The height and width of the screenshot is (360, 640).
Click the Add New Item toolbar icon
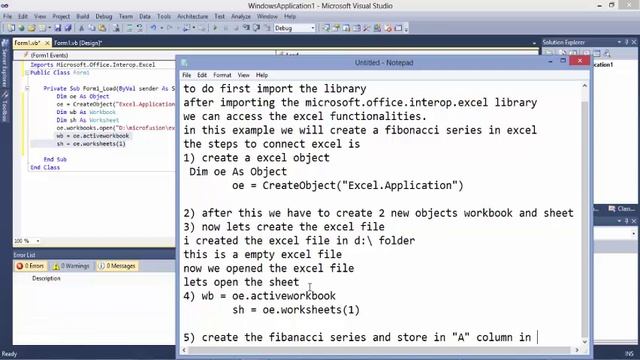42,28
